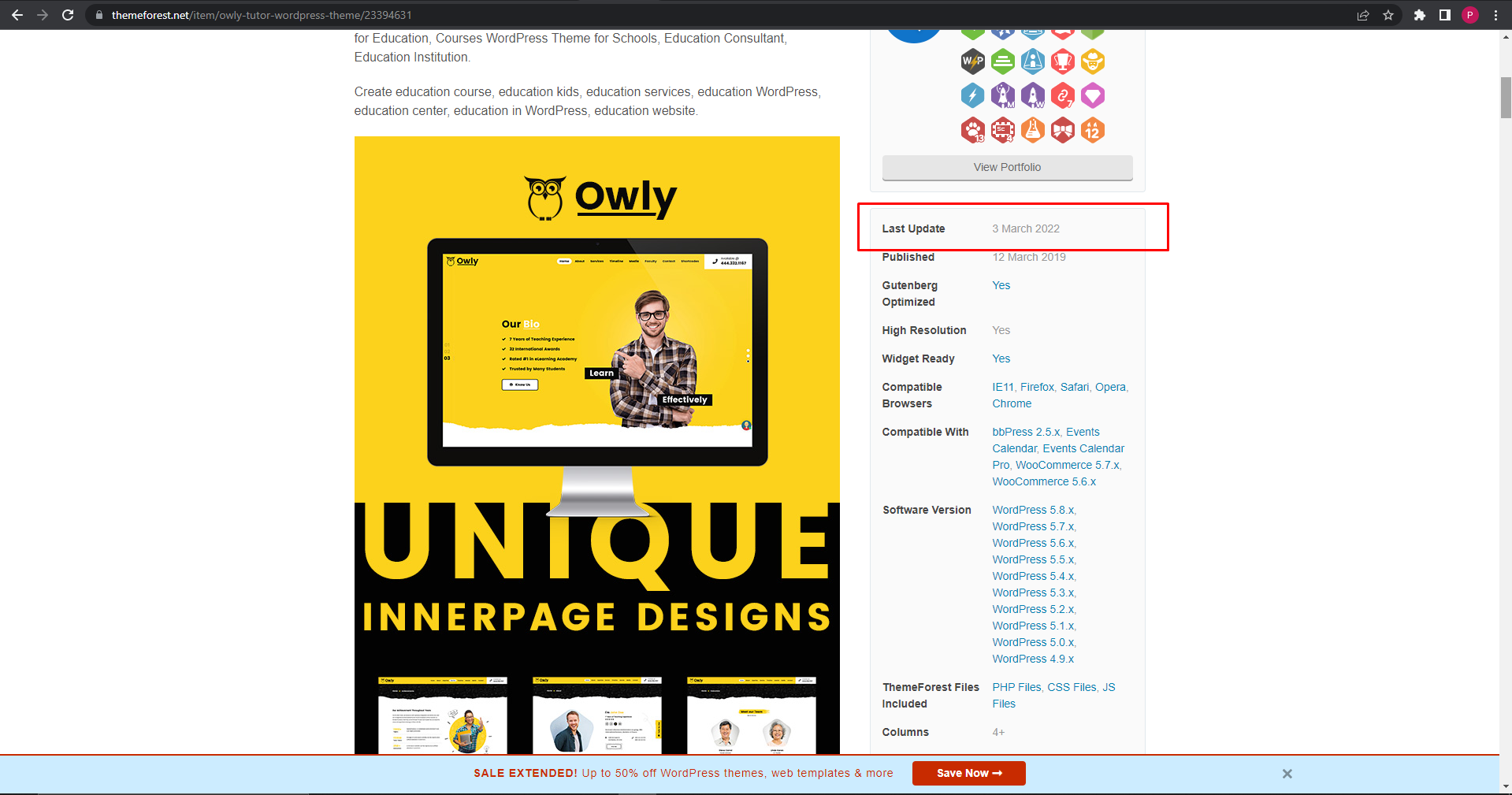1512x795 pixels.
Task: Click the orange 12 years badge
Action: pyautogui.click(x=1093, y=130)
